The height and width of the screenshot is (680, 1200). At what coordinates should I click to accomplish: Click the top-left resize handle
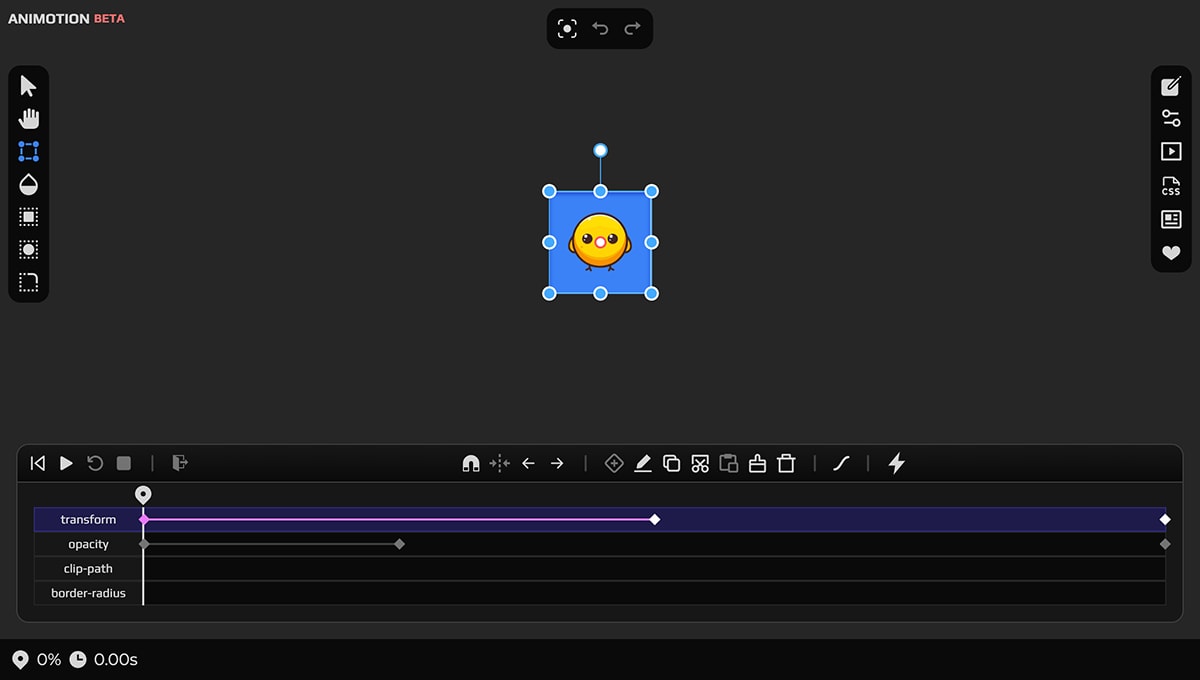click(549, 191)
